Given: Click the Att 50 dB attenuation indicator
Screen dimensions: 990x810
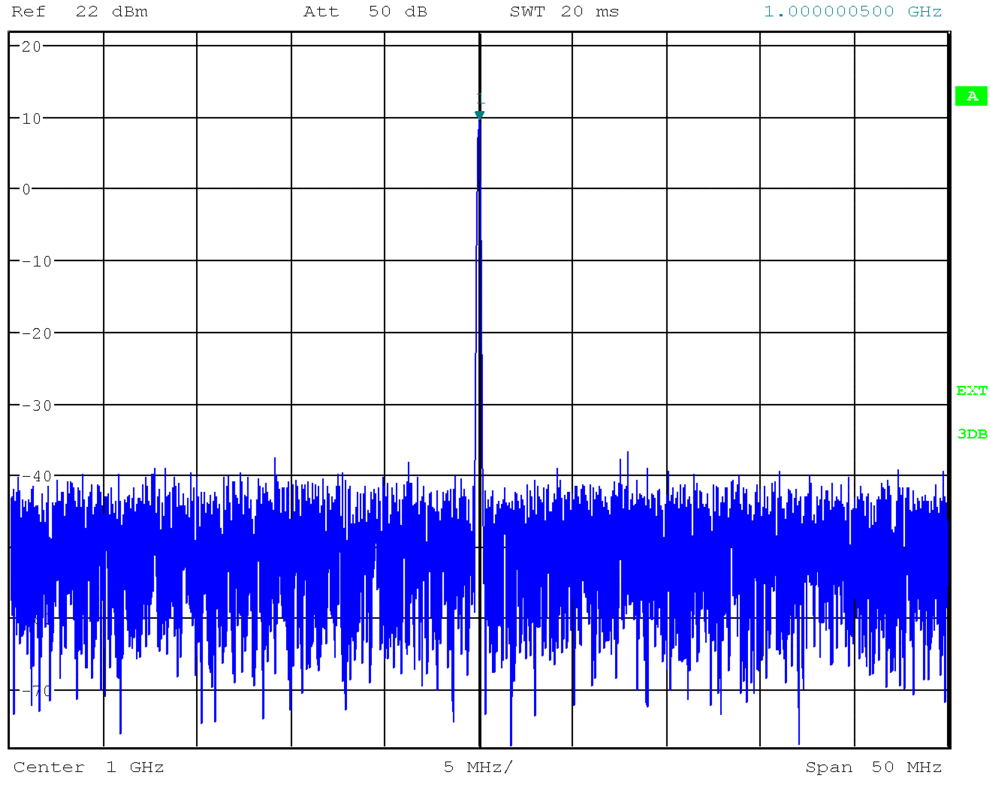Looking at the screenshot, I should tap(362, 12).
